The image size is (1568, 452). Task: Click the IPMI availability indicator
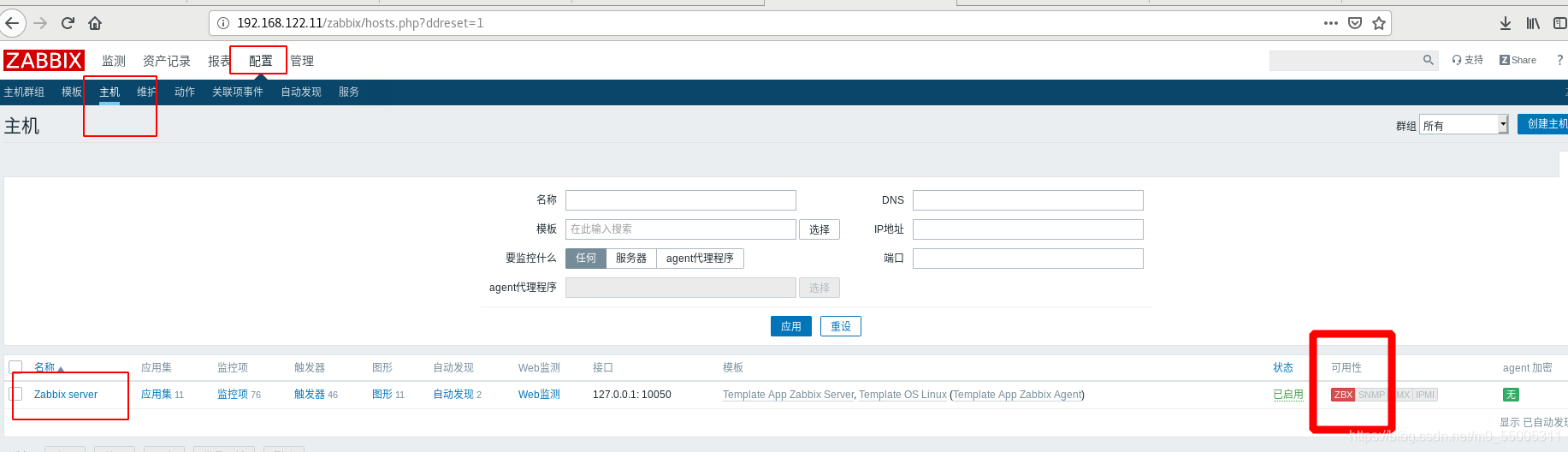point(1425,395)
